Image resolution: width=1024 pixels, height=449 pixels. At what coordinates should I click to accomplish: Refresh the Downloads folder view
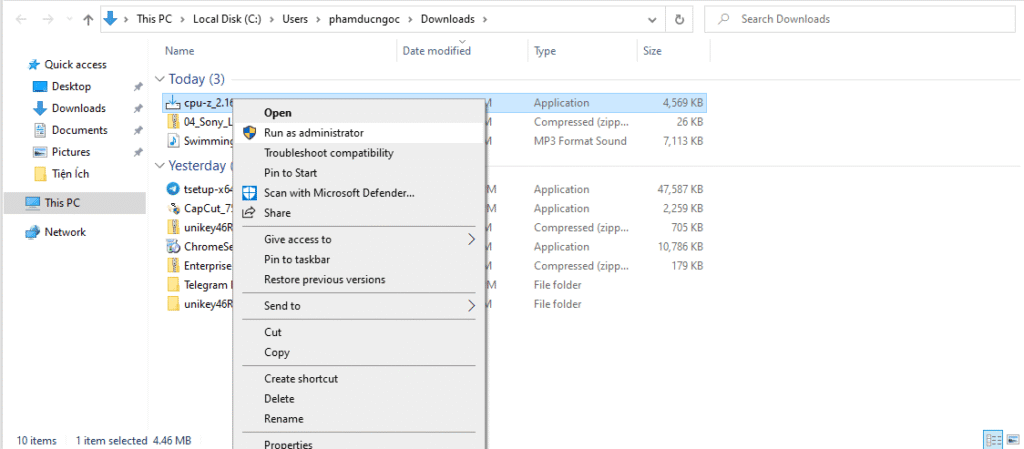(680, 19)
